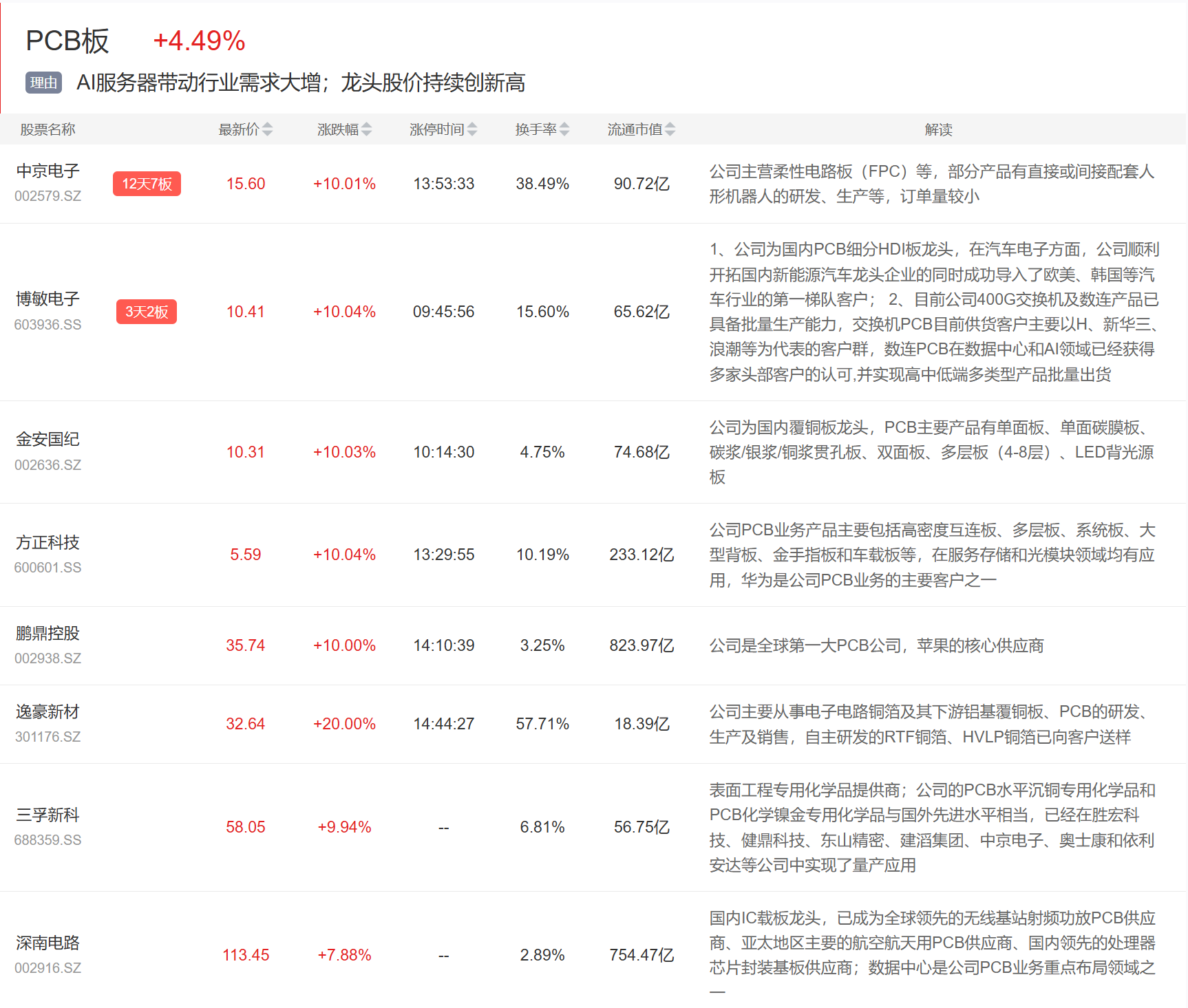The image size is (1188, 1008).
Task: Click the 3天2板 badge for 博敏电子
Action: tap(147, 312)
